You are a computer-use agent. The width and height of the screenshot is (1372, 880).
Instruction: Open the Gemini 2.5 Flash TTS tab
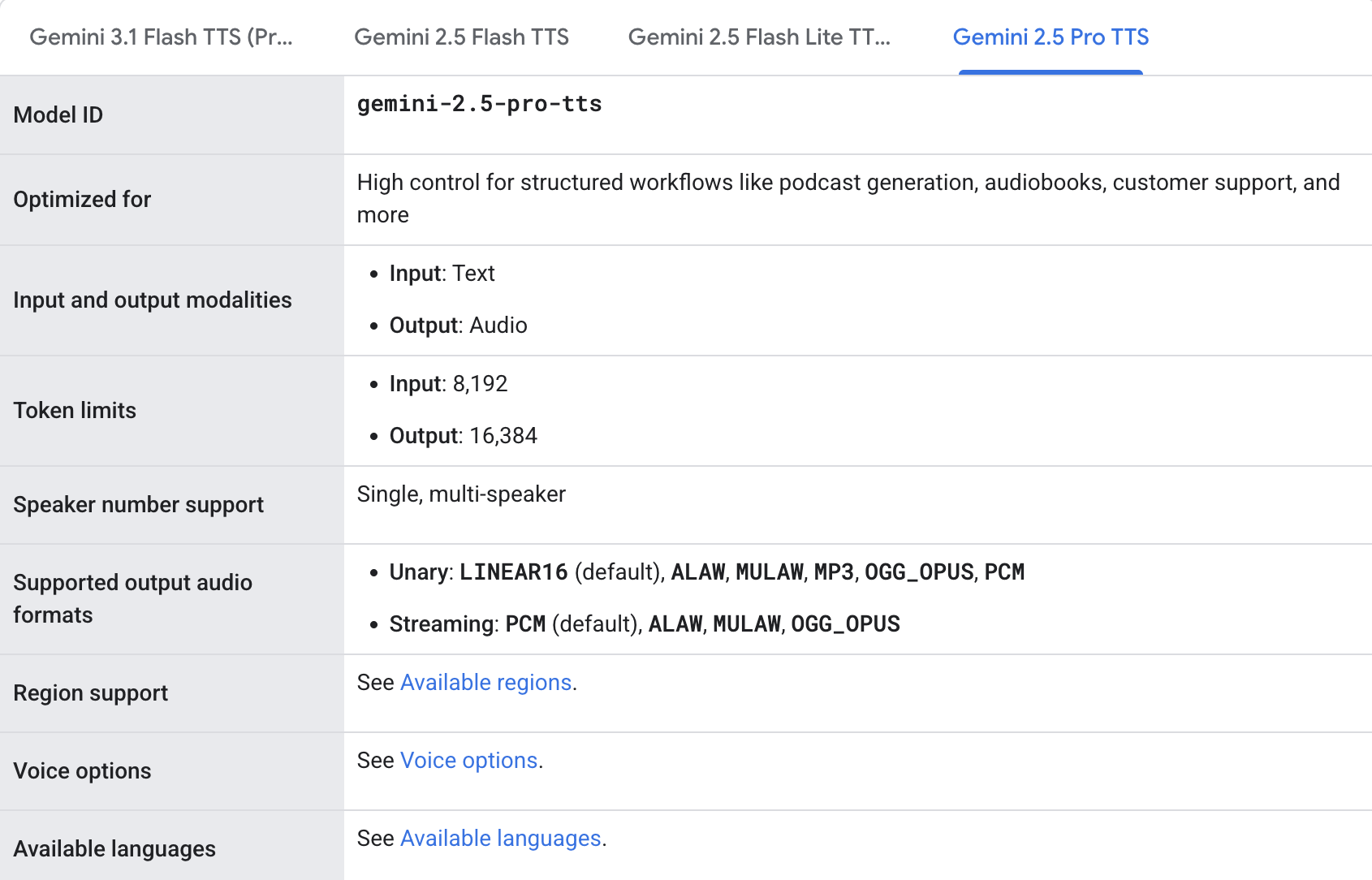[461, 37]
